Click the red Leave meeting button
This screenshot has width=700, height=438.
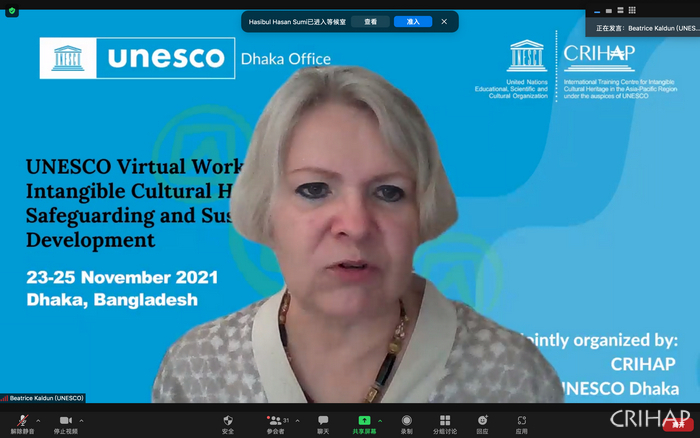679,425
